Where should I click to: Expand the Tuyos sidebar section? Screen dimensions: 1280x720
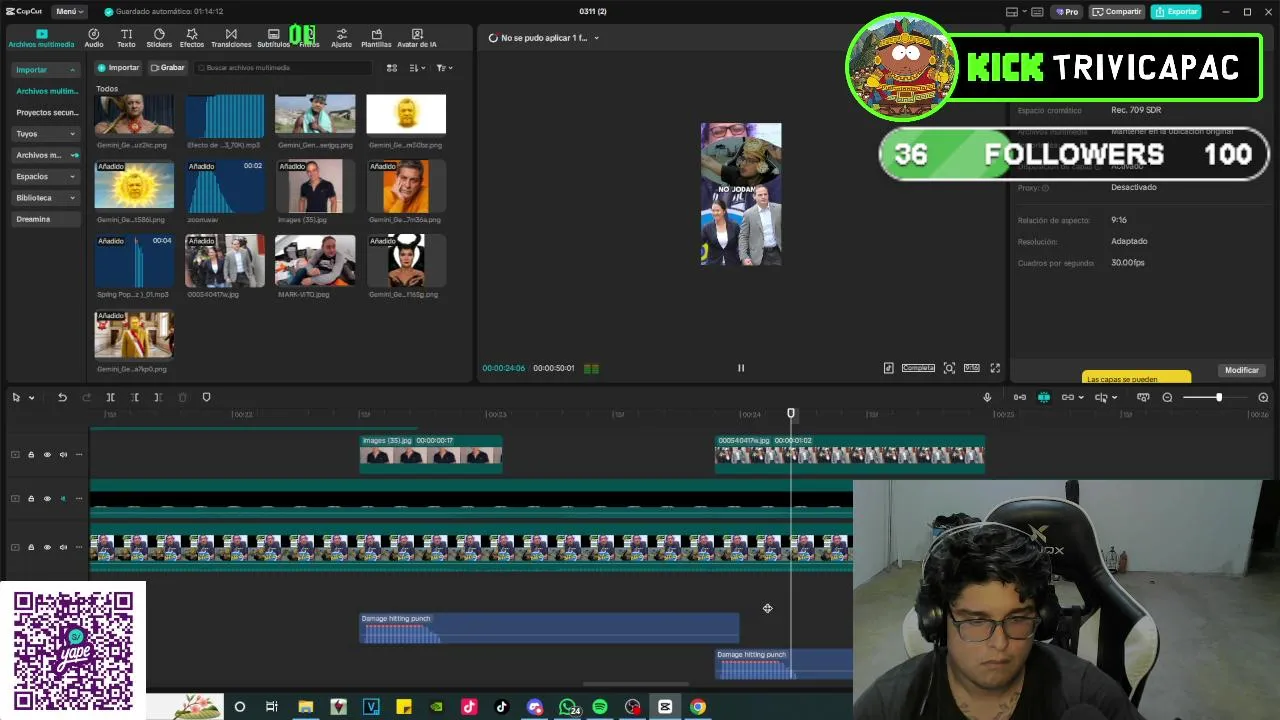tap(45, 133)
